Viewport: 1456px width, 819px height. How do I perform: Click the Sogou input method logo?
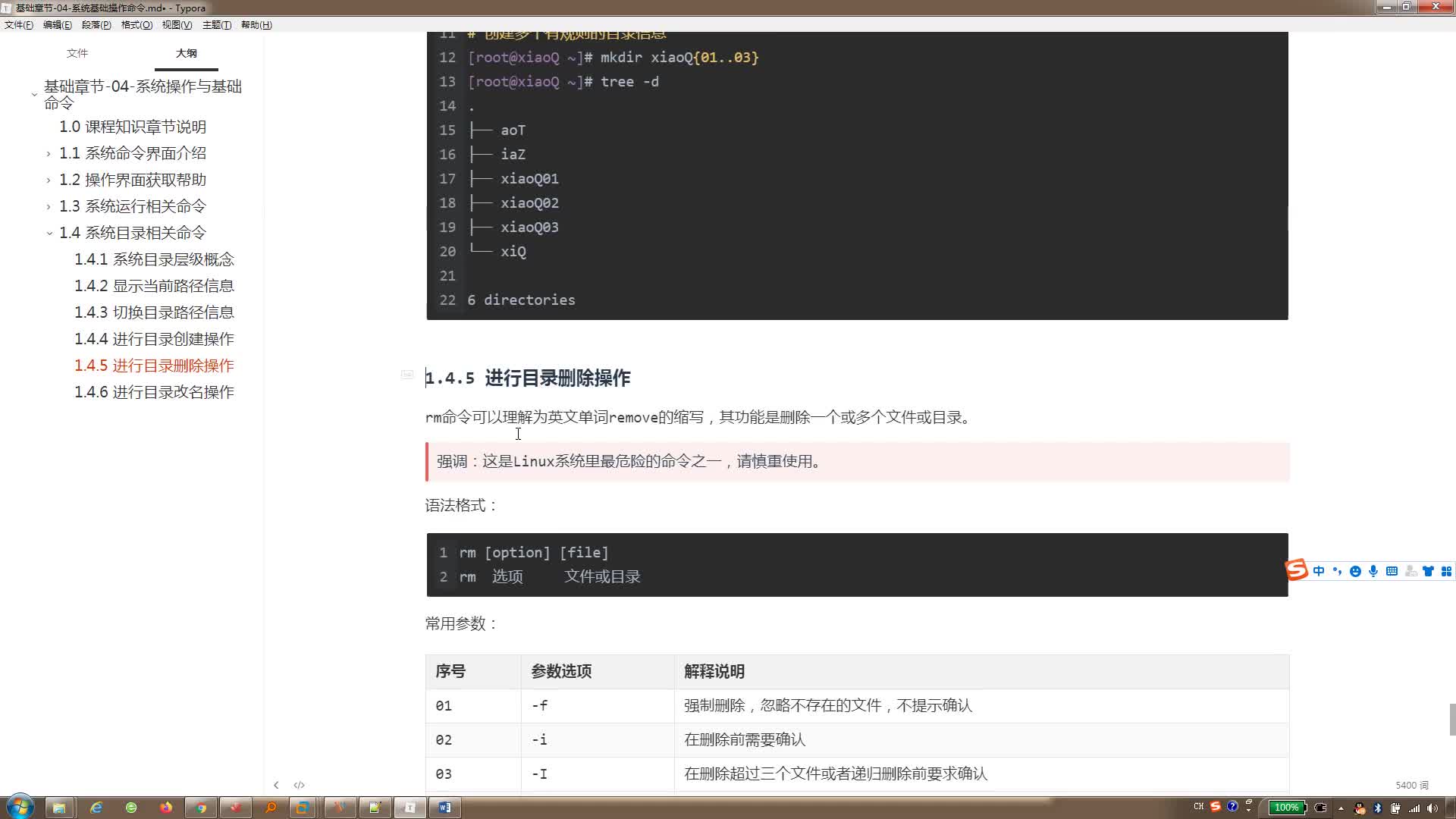(1297, 570)
